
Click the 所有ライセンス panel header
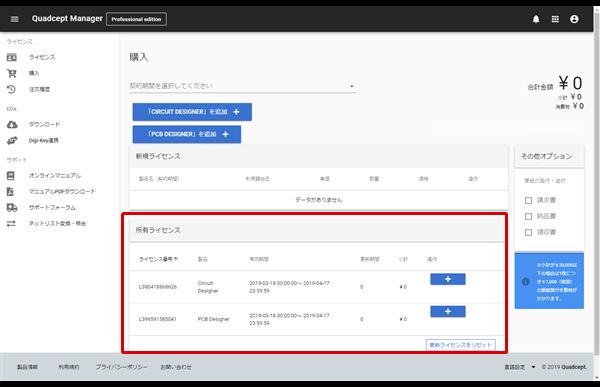click(317, 230)
